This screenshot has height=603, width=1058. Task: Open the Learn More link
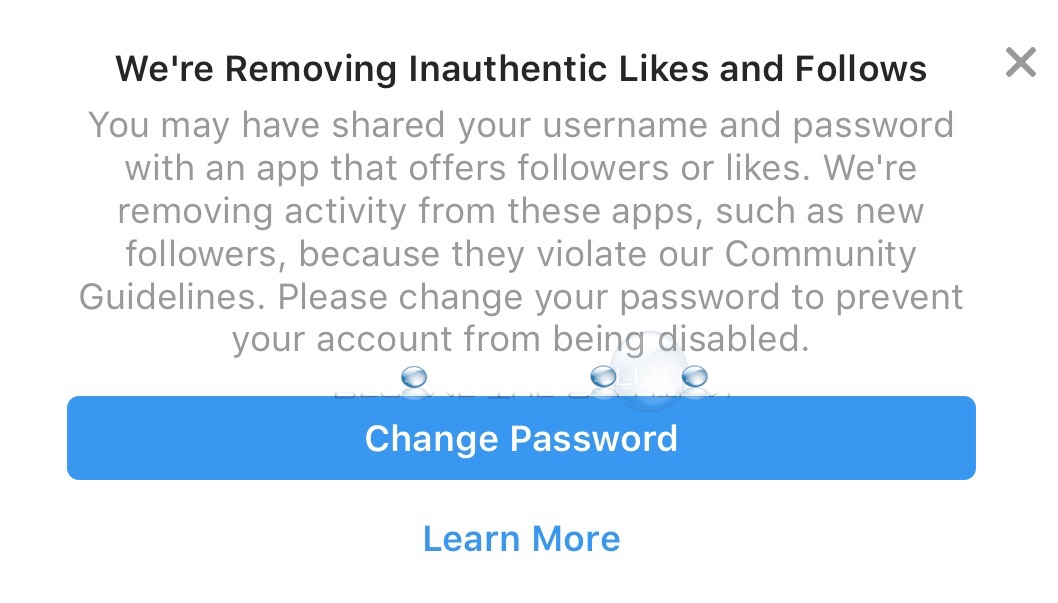tap(521, 538)
